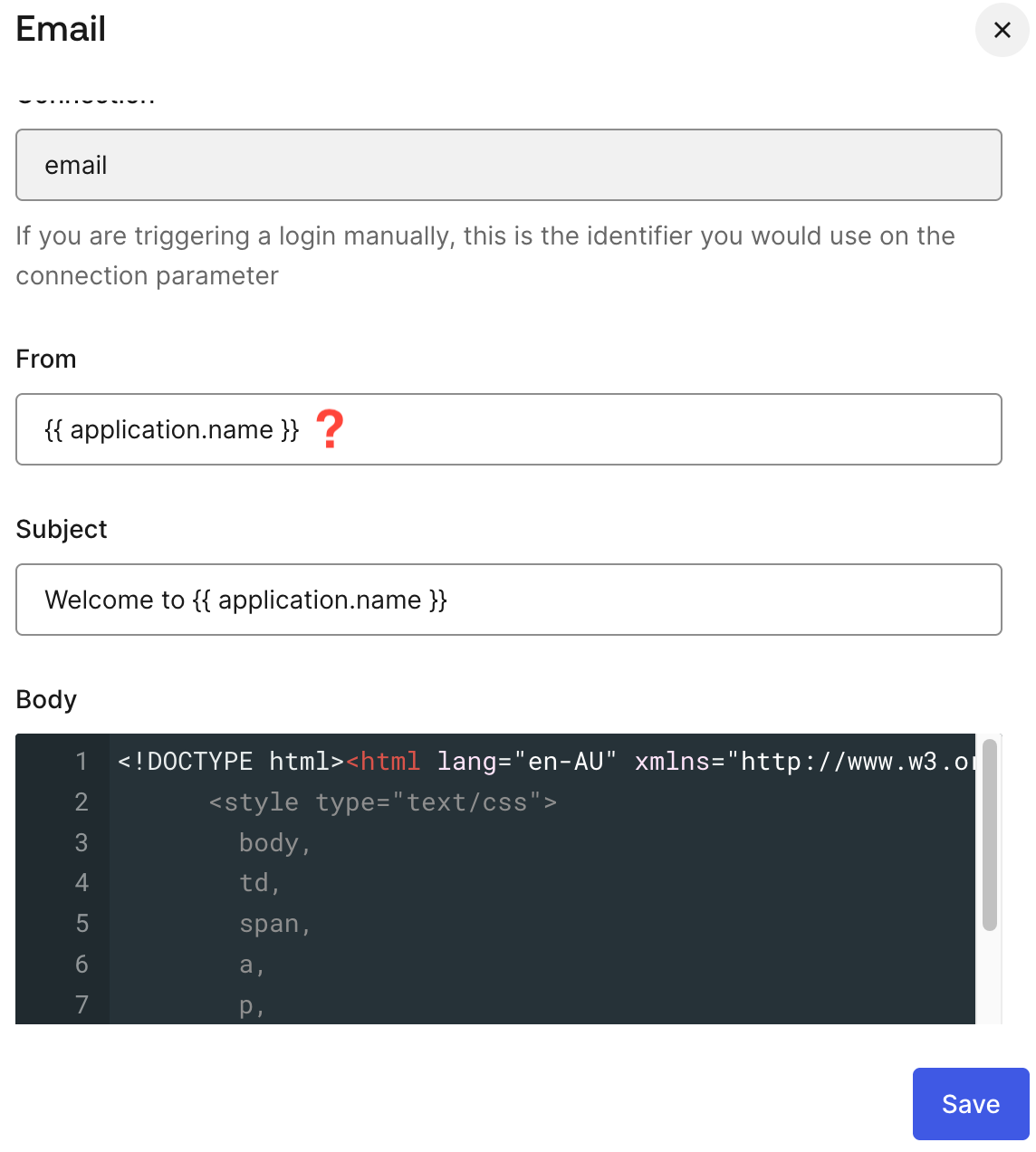Screen dimensions: 1036x1152
Task: Click line number 3 in the gutter
Action: (82, 843)
